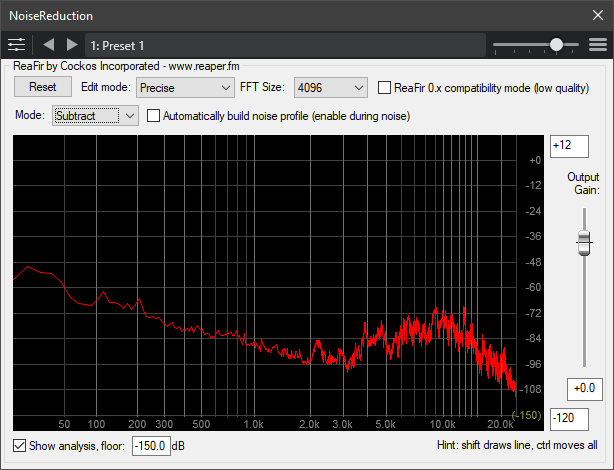Screen dimensions: 614x470
Task: Open the Edit mode Precise dropdown
Action: point(185,87)
